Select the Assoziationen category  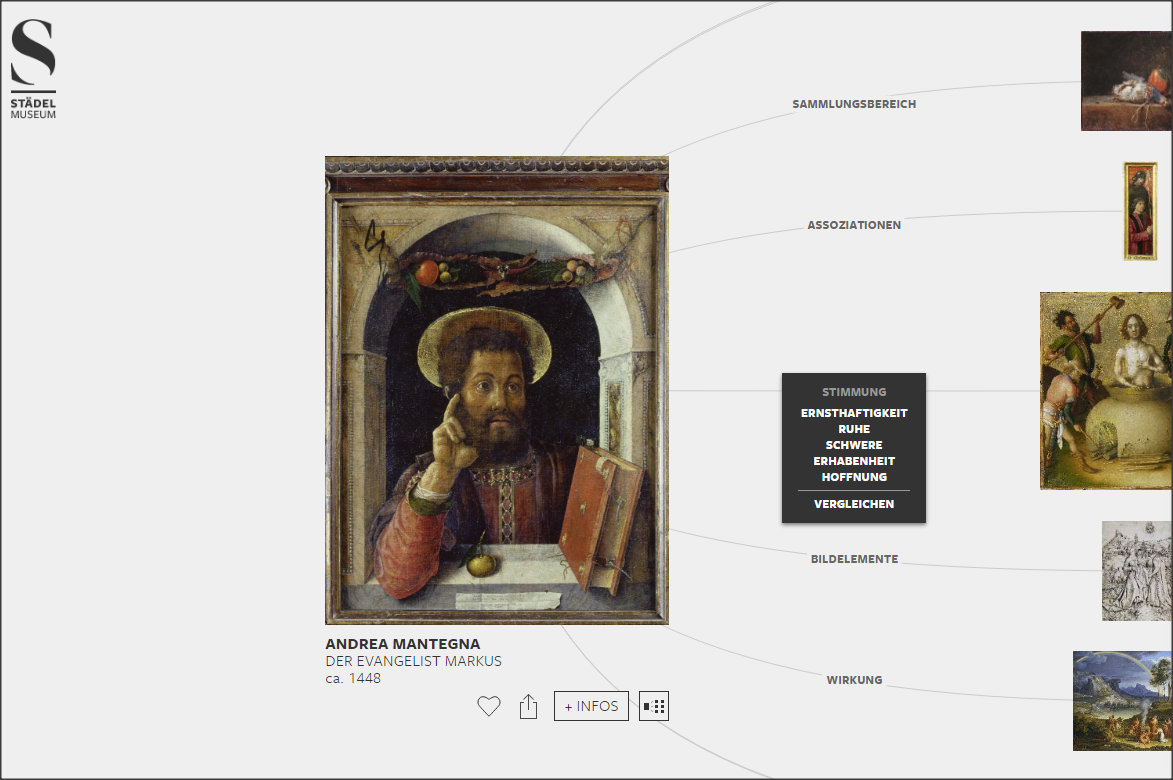coord(854,225)
